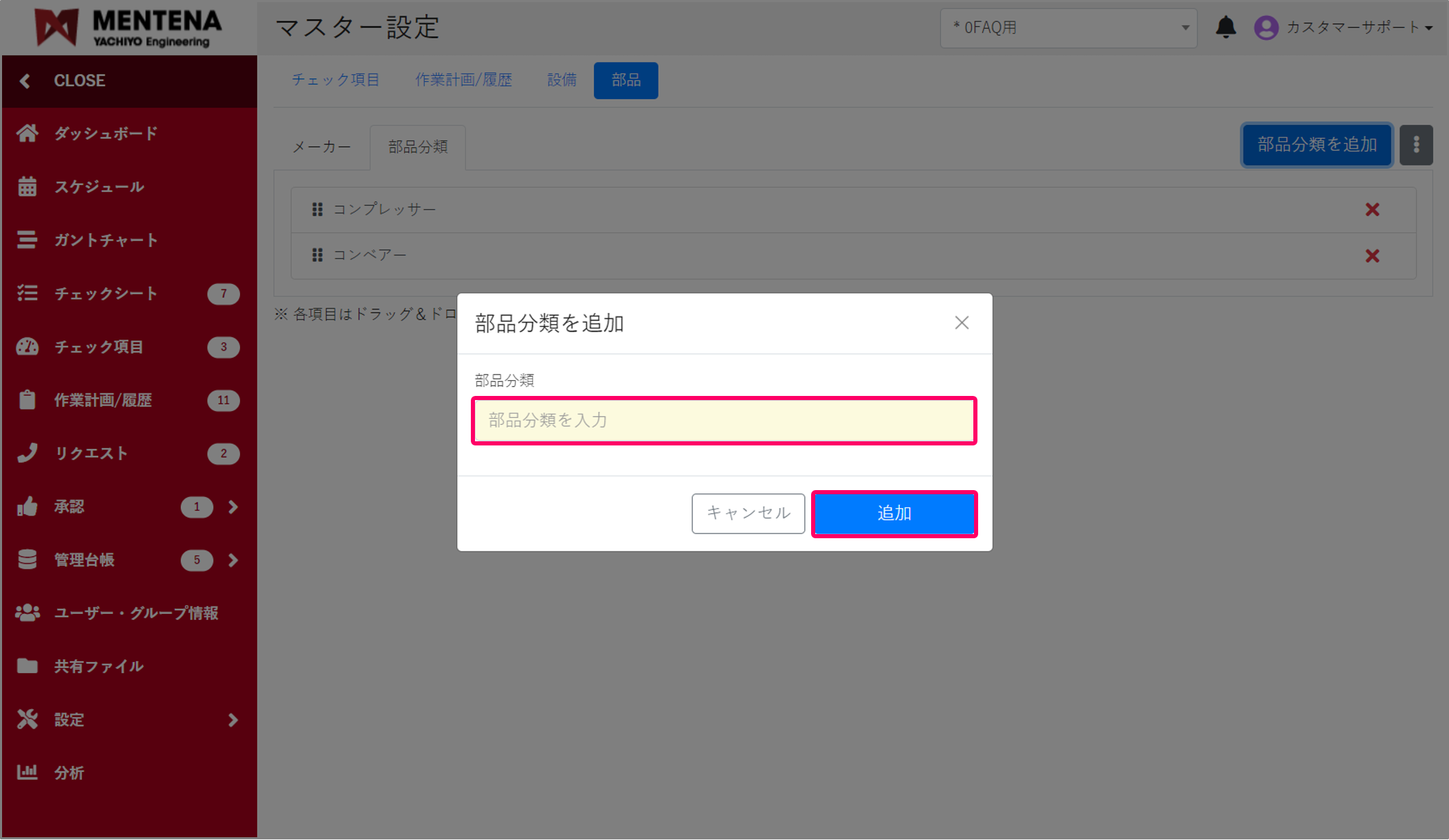Viewport: 1449px width, 840px height.
Task: Open the 分析 analysis page
Action: [x=68, y=773]
